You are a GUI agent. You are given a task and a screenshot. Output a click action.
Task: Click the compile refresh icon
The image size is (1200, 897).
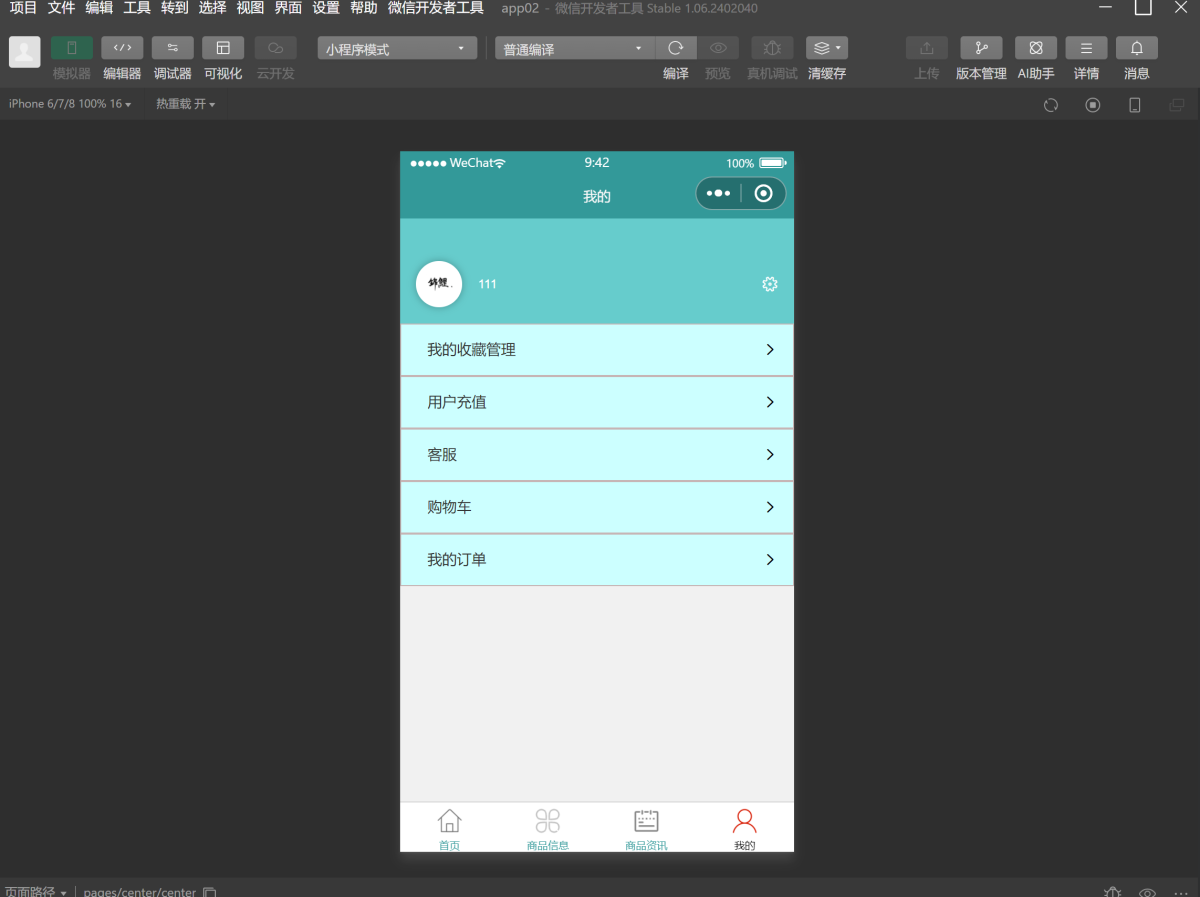[x=676, y=48]
